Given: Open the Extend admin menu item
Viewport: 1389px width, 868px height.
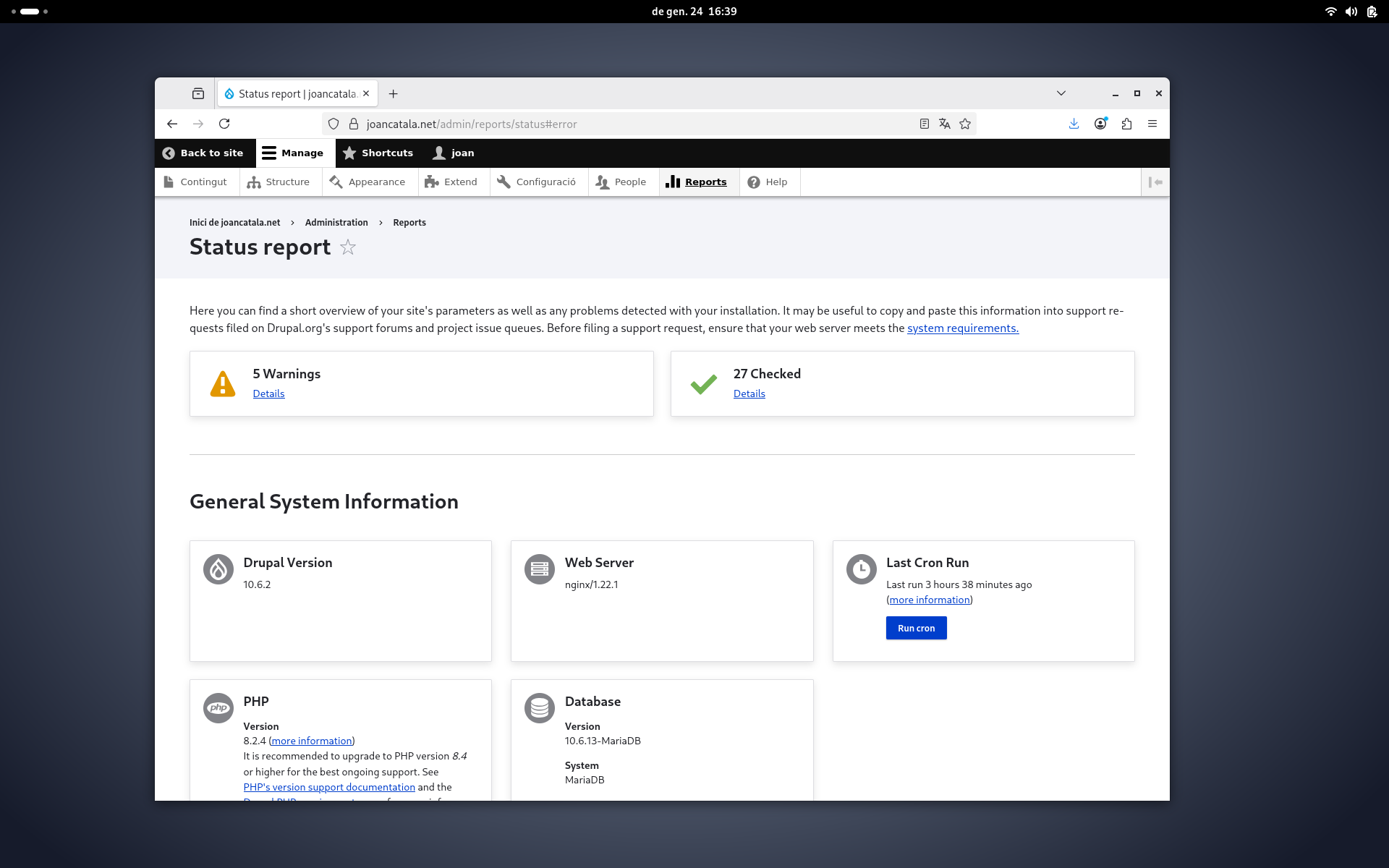Looking at the screenshot, I should coord(451,182).
